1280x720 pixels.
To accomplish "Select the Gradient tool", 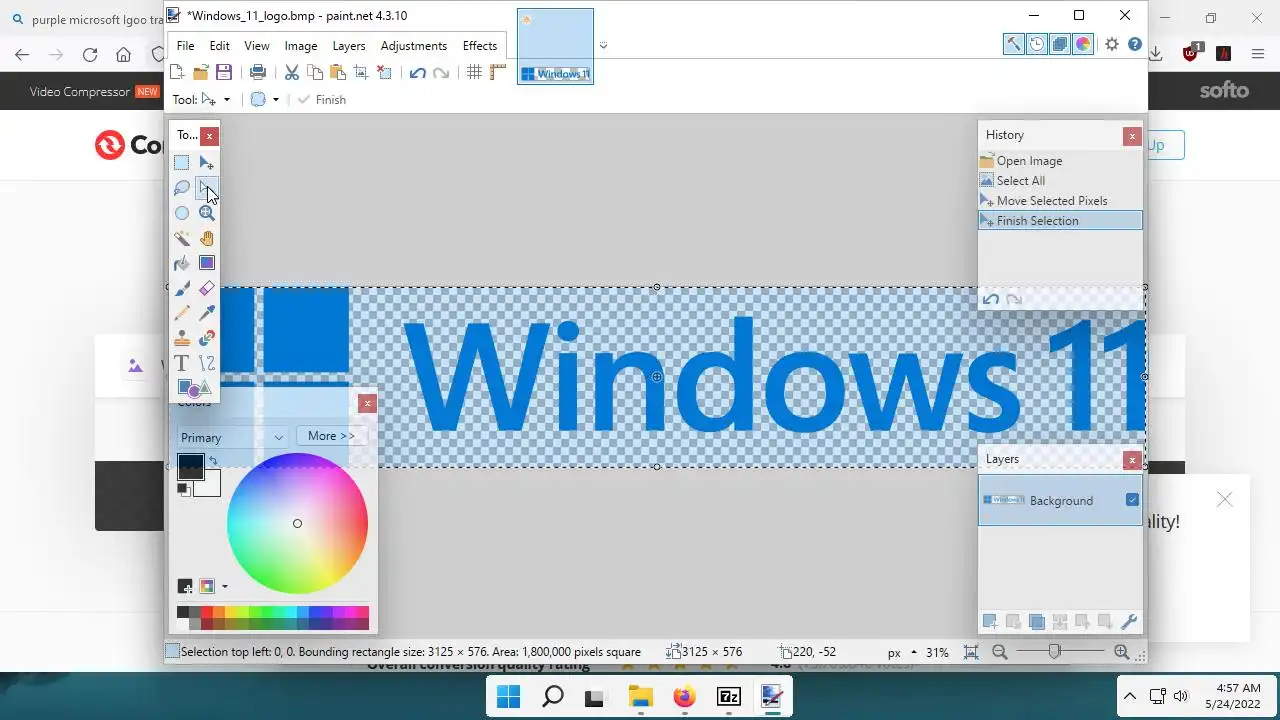I will 206,263.
